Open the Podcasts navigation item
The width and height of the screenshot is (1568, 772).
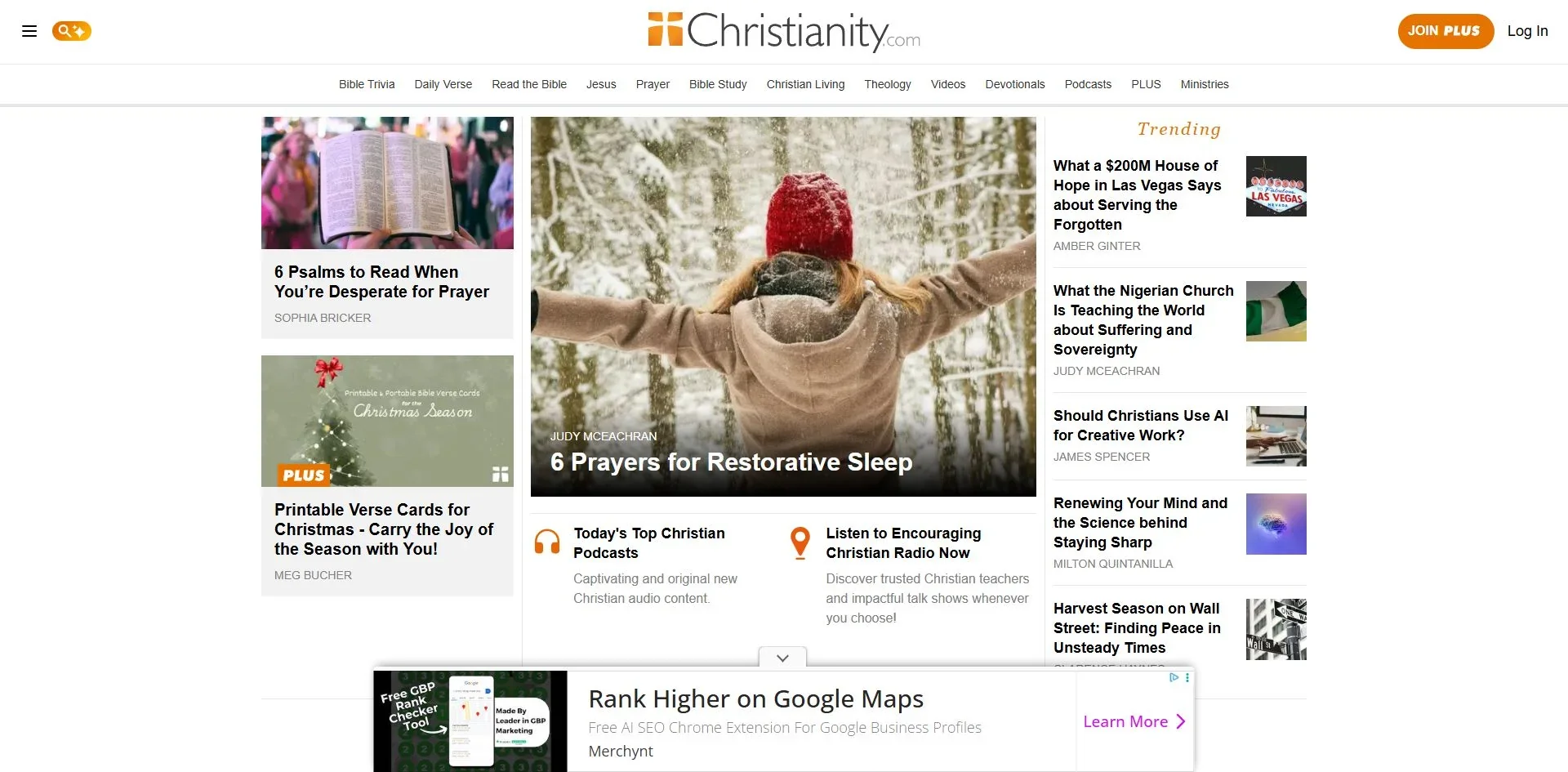[x=1087, y=84]
